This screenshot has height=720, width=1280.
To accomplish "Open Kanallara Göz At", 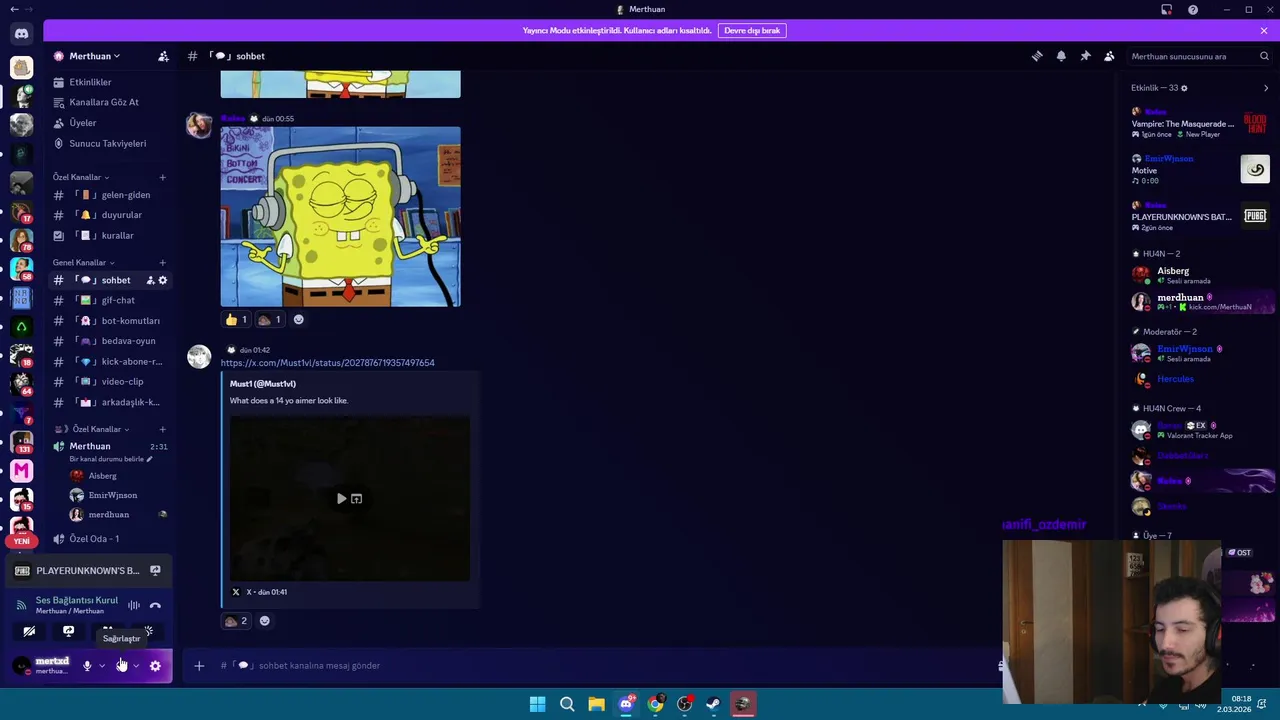I will click(x=110, y=102).
